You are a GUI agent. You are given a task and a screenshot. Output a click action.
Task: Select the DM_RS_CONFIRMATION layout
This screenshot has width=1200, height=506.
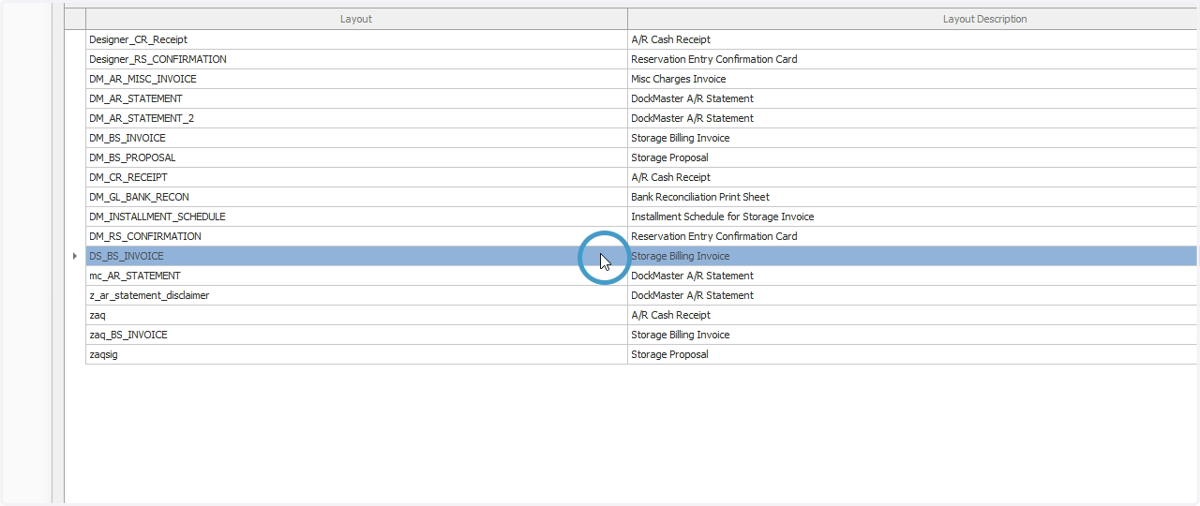145,237
